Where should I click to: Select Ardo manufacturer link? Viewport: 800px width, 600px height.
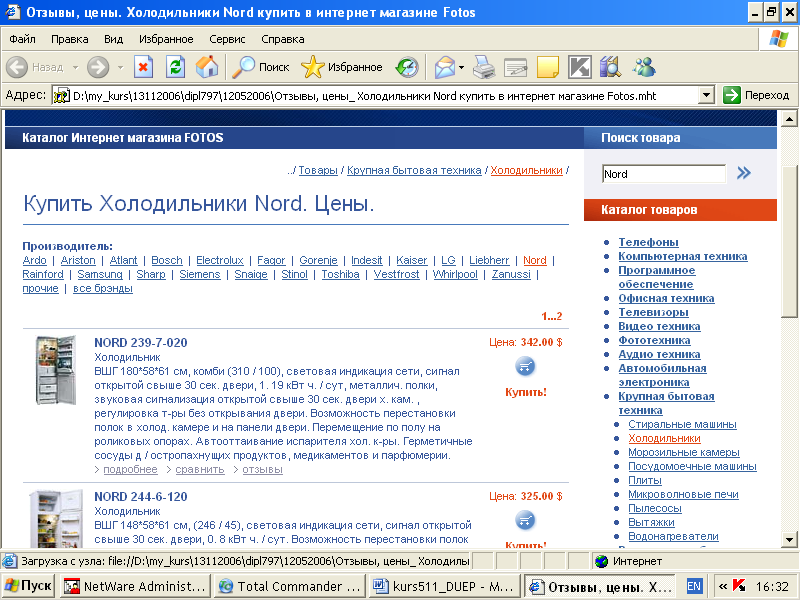35,260
